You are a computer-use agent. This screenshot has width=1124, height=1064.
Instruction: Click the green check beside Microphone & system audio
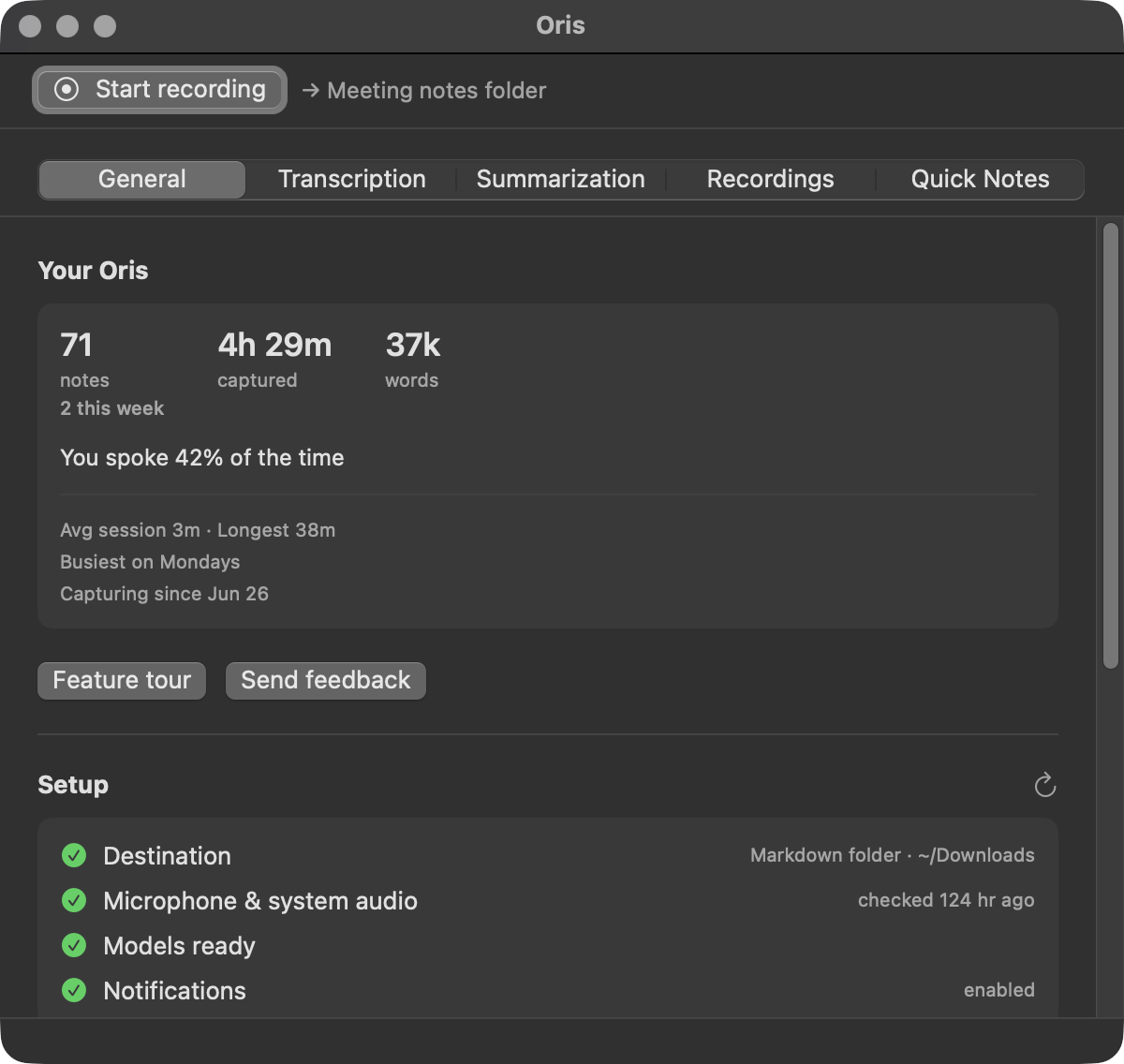pos(74,900)
